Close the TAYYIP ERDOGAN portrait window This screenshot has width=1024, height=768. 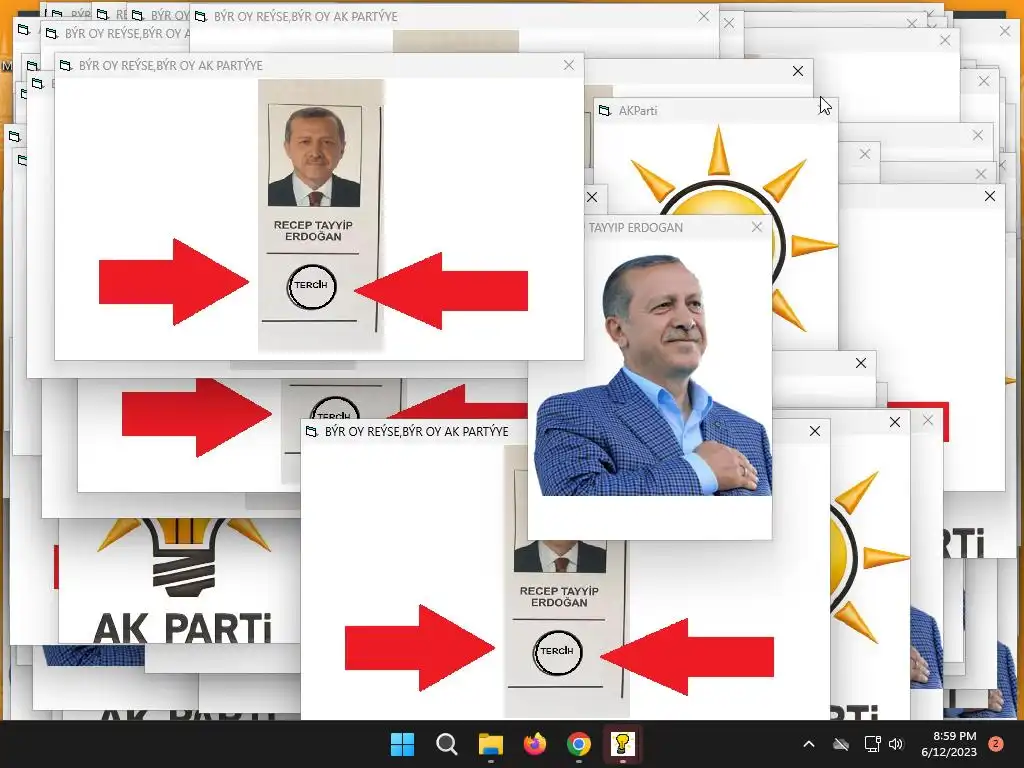757,227
